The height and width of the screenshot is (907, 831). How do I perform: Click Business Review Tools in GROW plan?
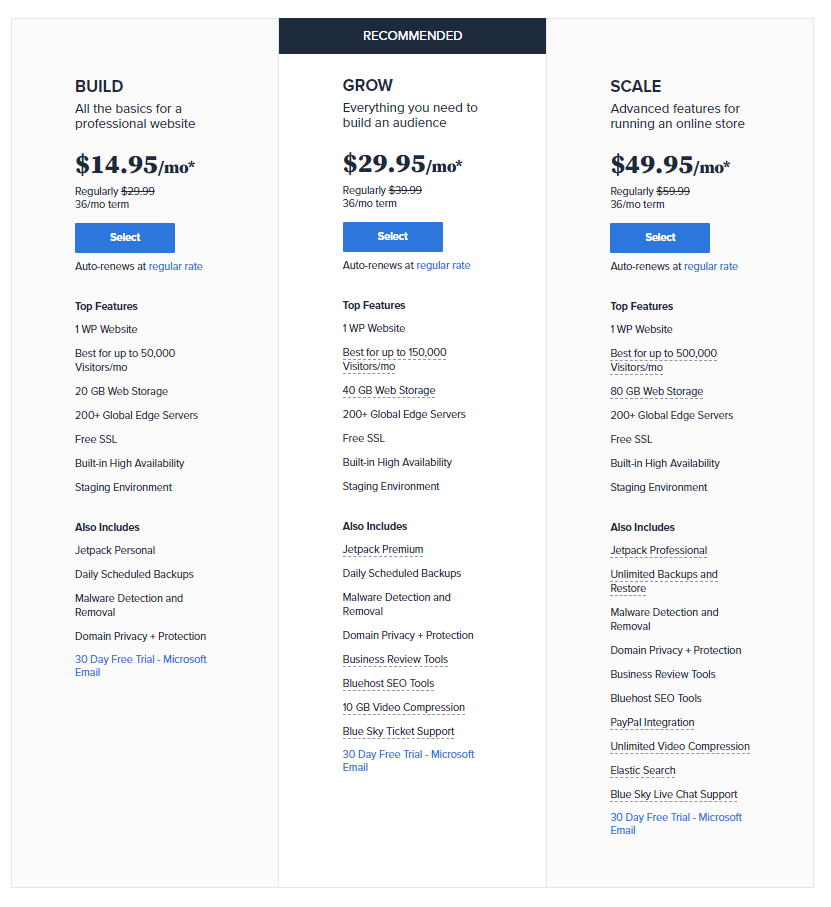tap(395, 659)
